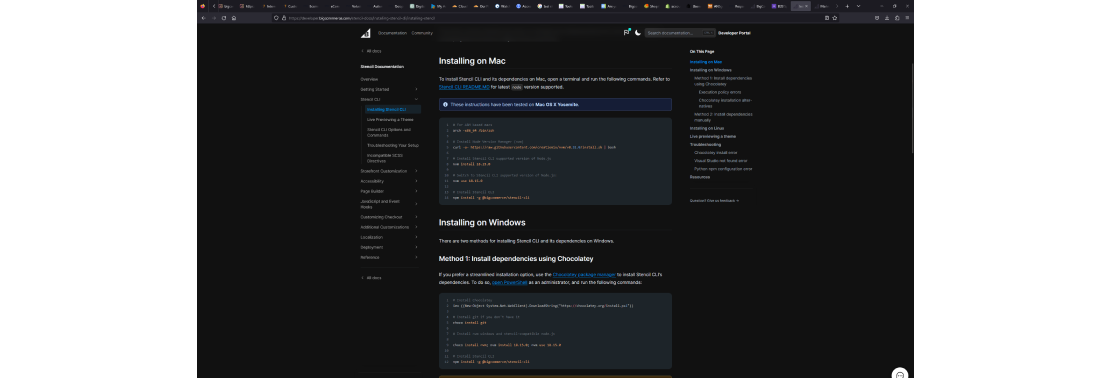This screenshot has width=1110, height=378.
Task: Click the chat bubble widget icon
Action: pyautogui.click(x=900, y=374)
